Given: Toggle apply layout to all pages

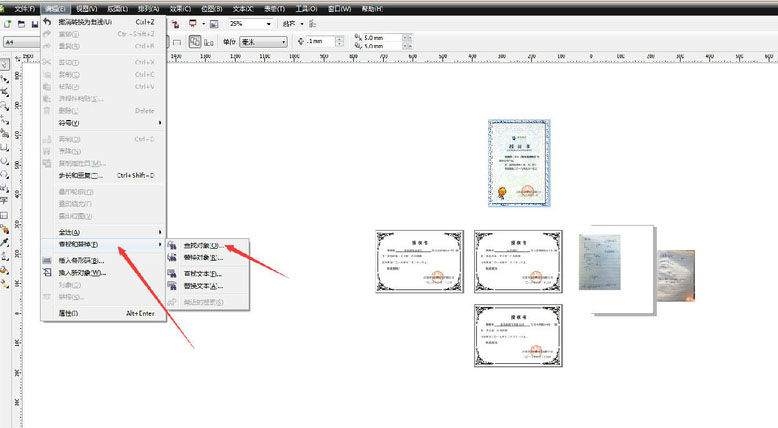Looking at the screenshot, I should [196, 42].
